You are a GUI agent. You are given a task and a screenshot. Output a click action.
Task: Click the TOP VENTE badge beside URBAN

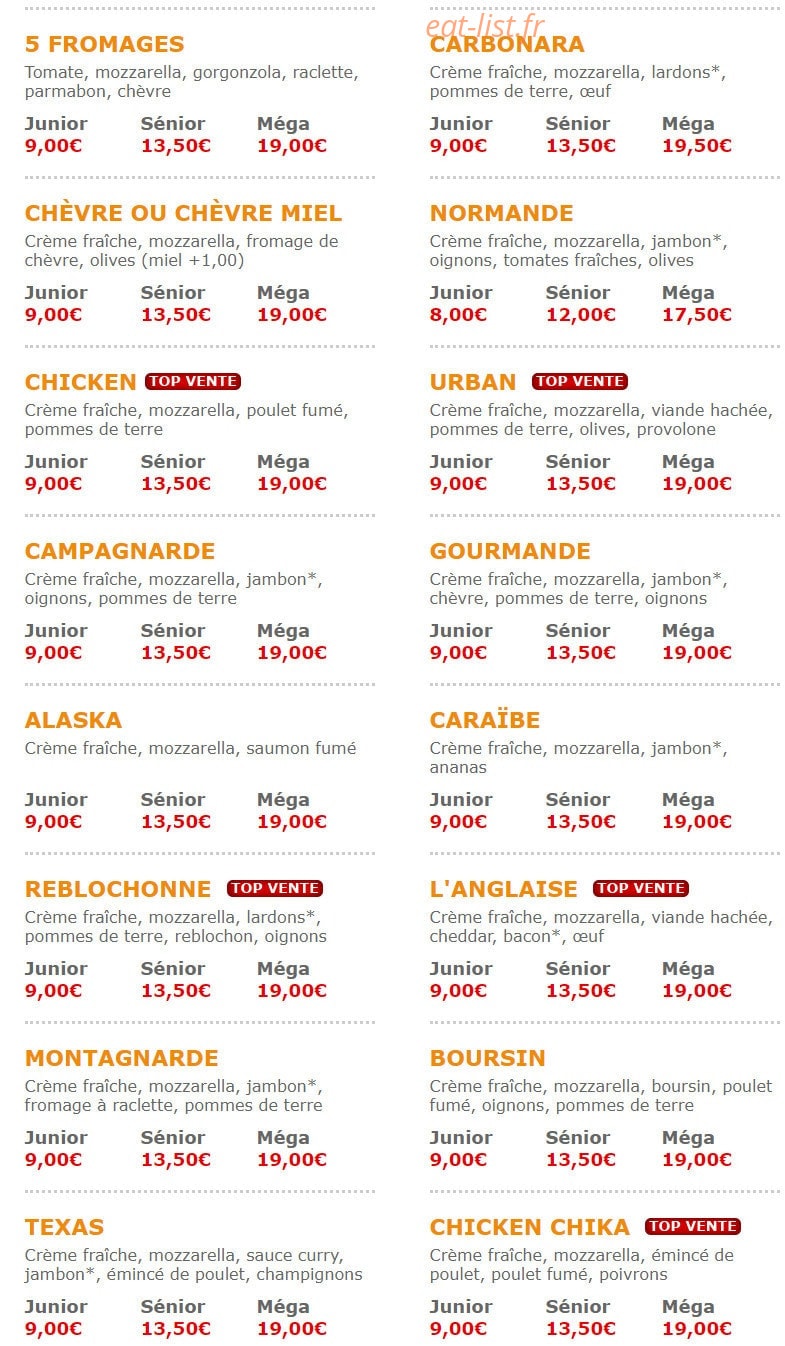tap(579, 381)
